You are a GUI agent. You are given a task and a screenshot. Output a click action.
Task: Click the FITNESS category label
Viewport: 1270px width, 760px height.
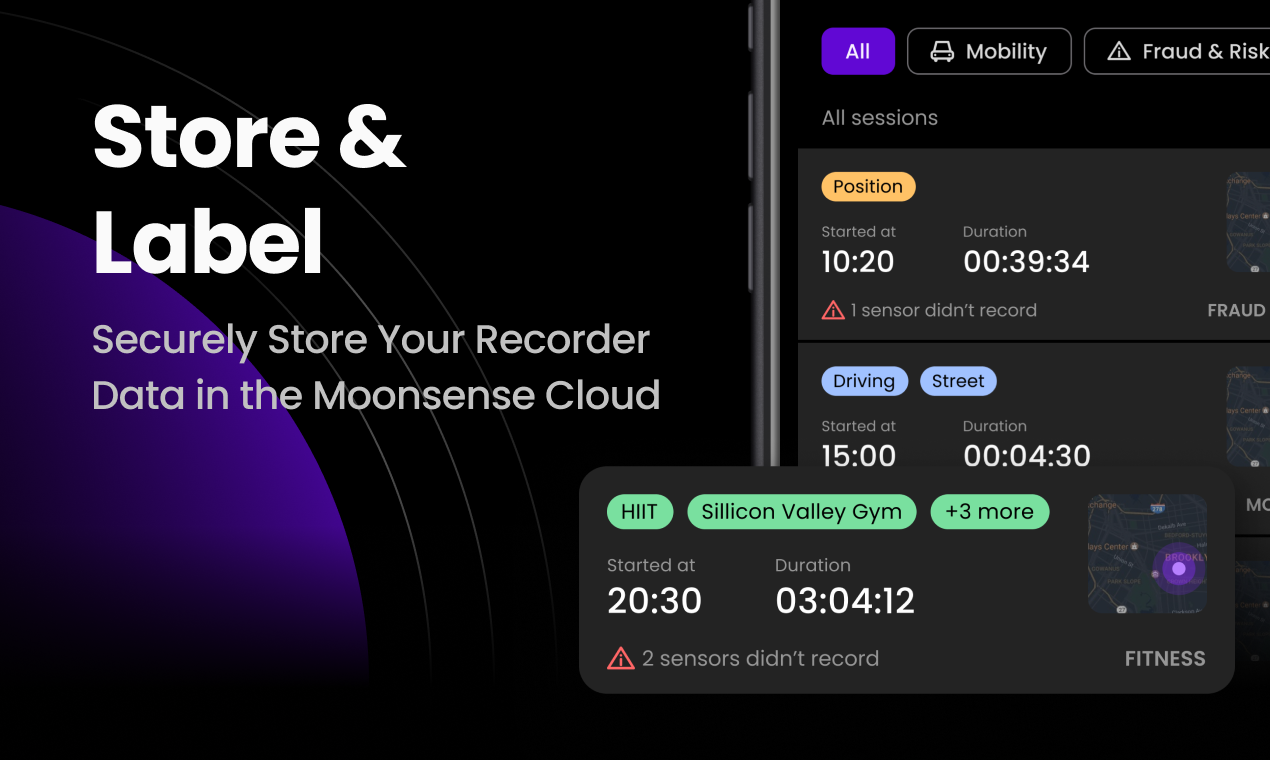[1164, 658]
